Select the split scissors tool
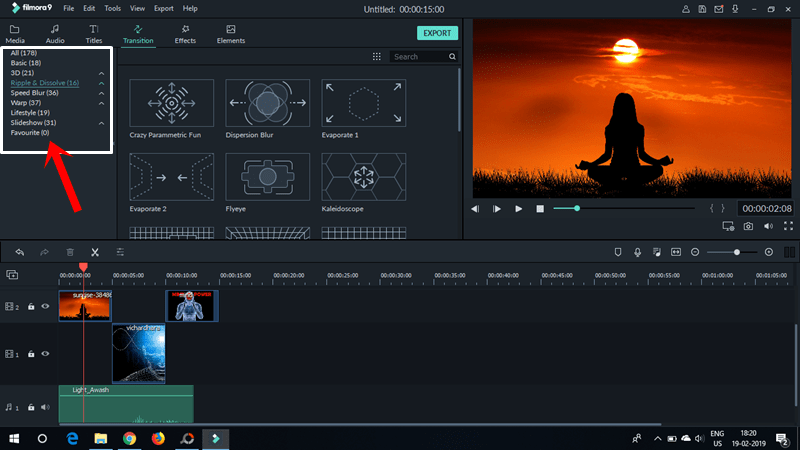The width and height of the screenshot is (800, 450). [x=95, y=252]
